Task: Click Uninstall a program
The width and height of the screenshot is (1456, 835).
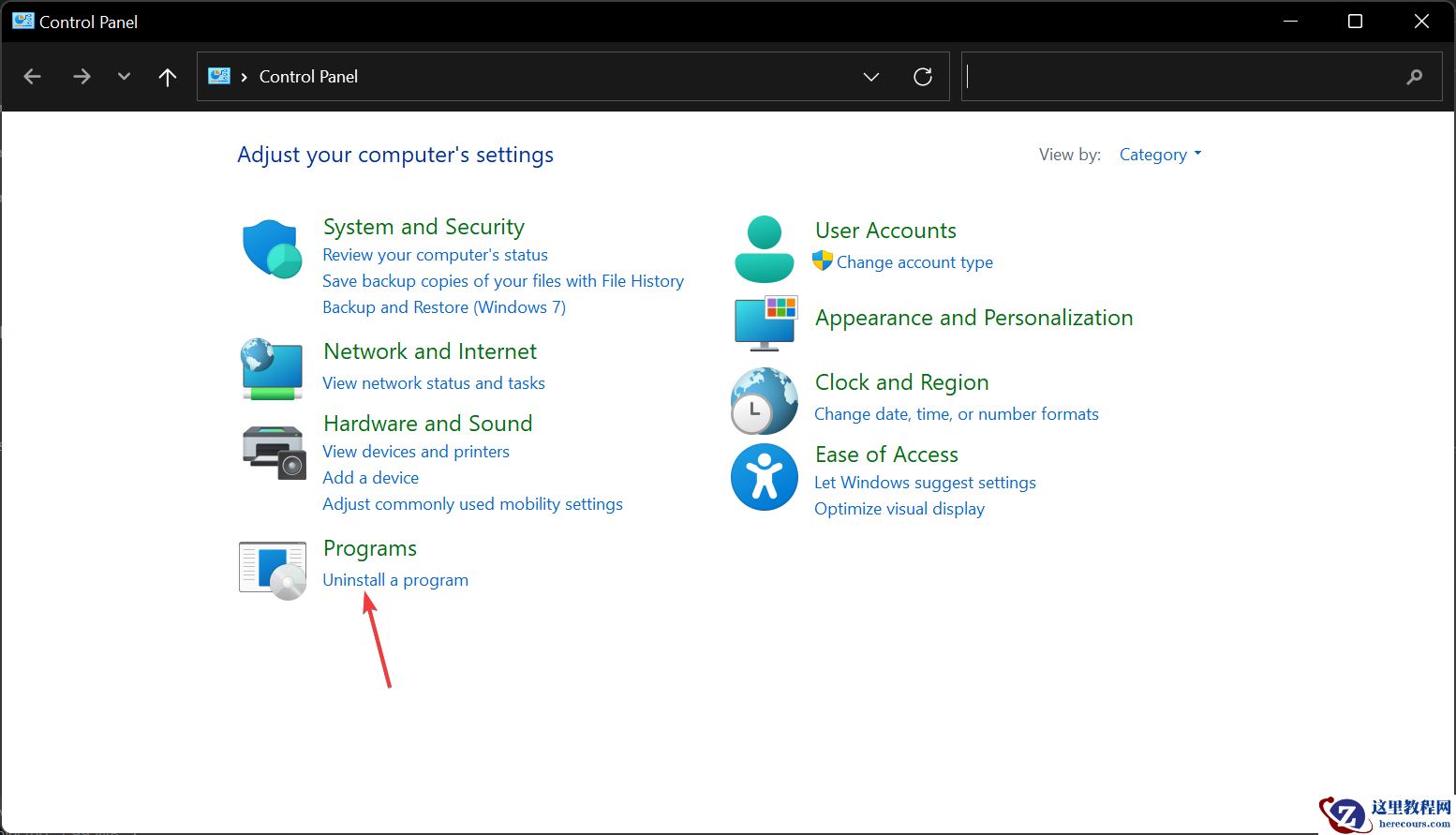Action: tap(394, 579)
